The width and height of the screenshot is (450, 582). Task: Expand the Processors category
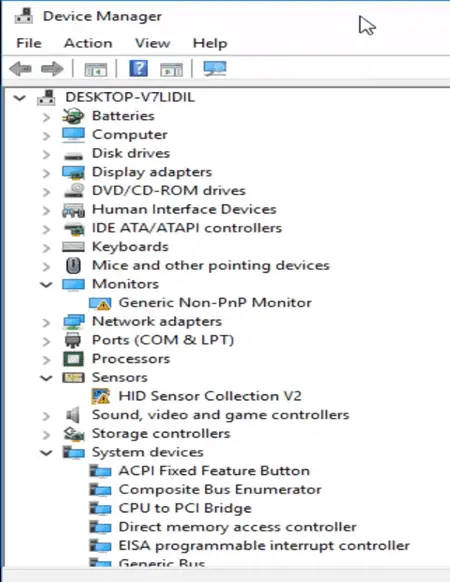tap(46, 360)
